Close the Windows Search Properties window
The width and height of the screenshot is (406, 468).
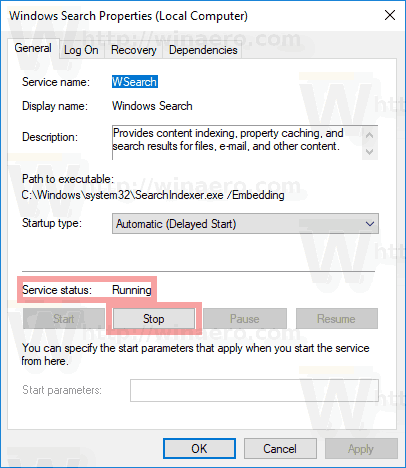[390, 15]
